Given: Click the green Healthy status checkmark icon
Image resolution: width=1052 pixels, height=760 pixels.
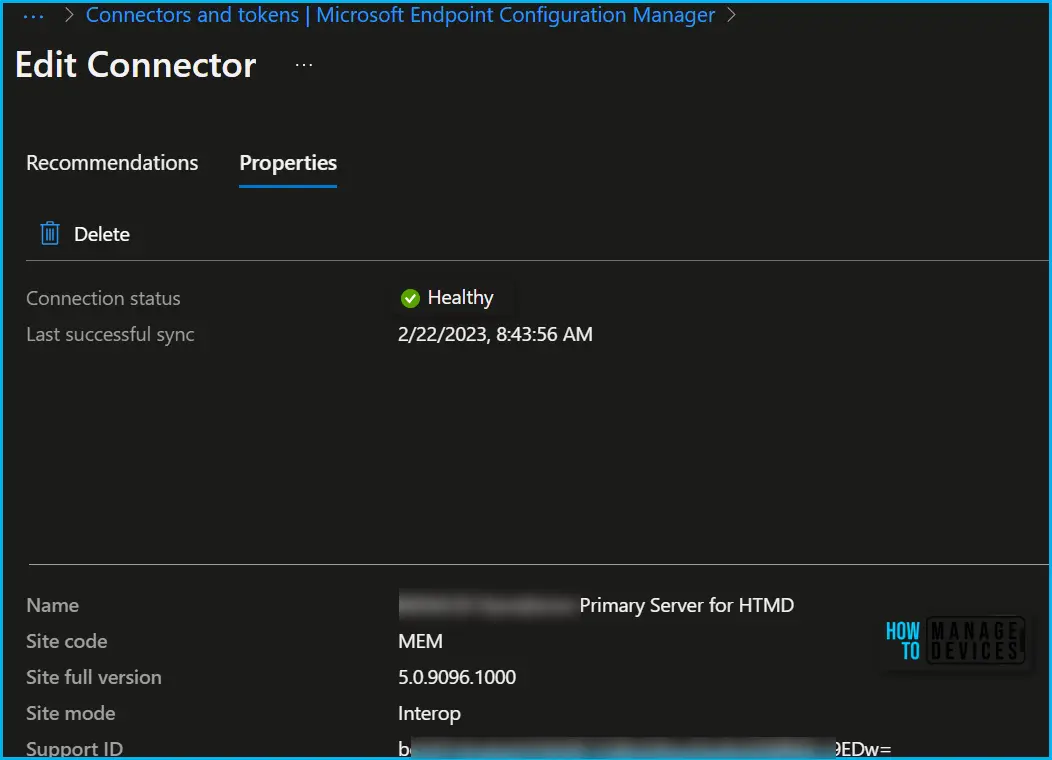Looking at the screenshot, I should coord(410,298).
